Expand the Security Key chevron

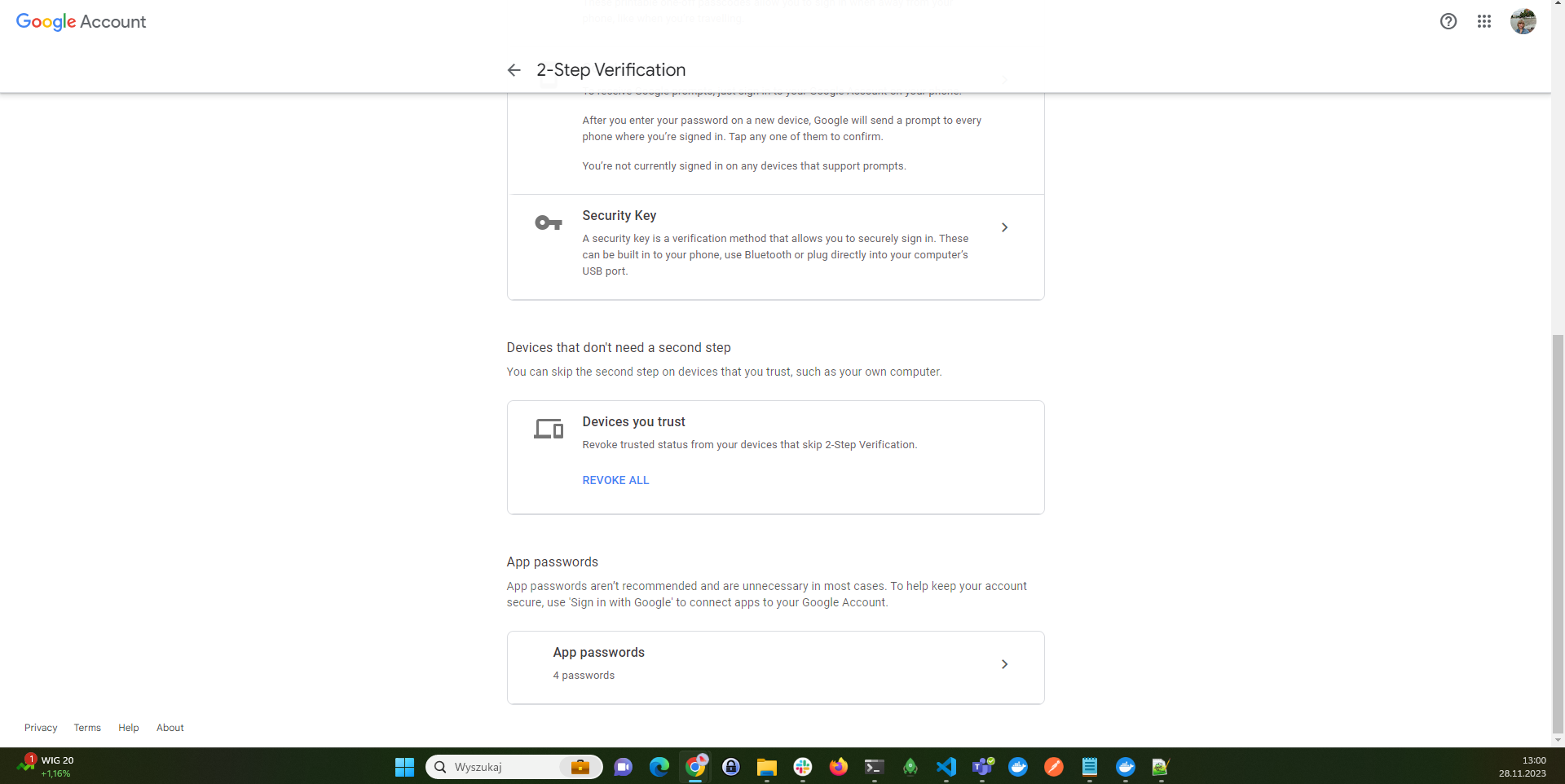[x=1004, y=227]
